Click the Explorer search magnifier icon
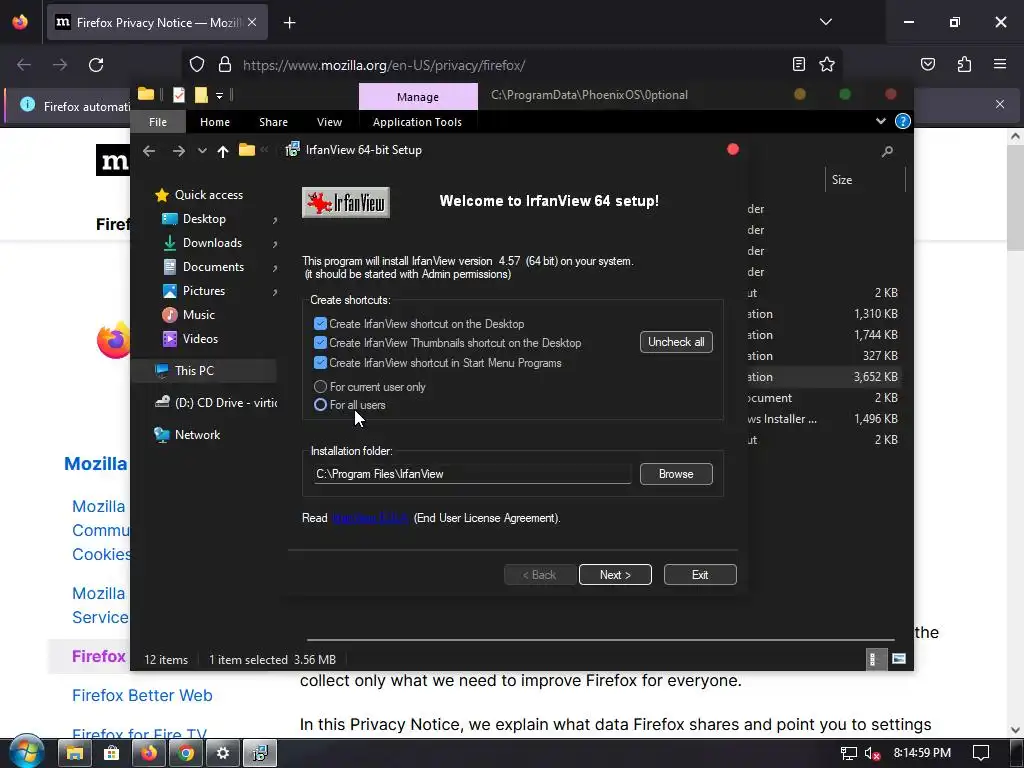Image resolution: width=1024 pixels, height=768 pixels. pos(887,152)
